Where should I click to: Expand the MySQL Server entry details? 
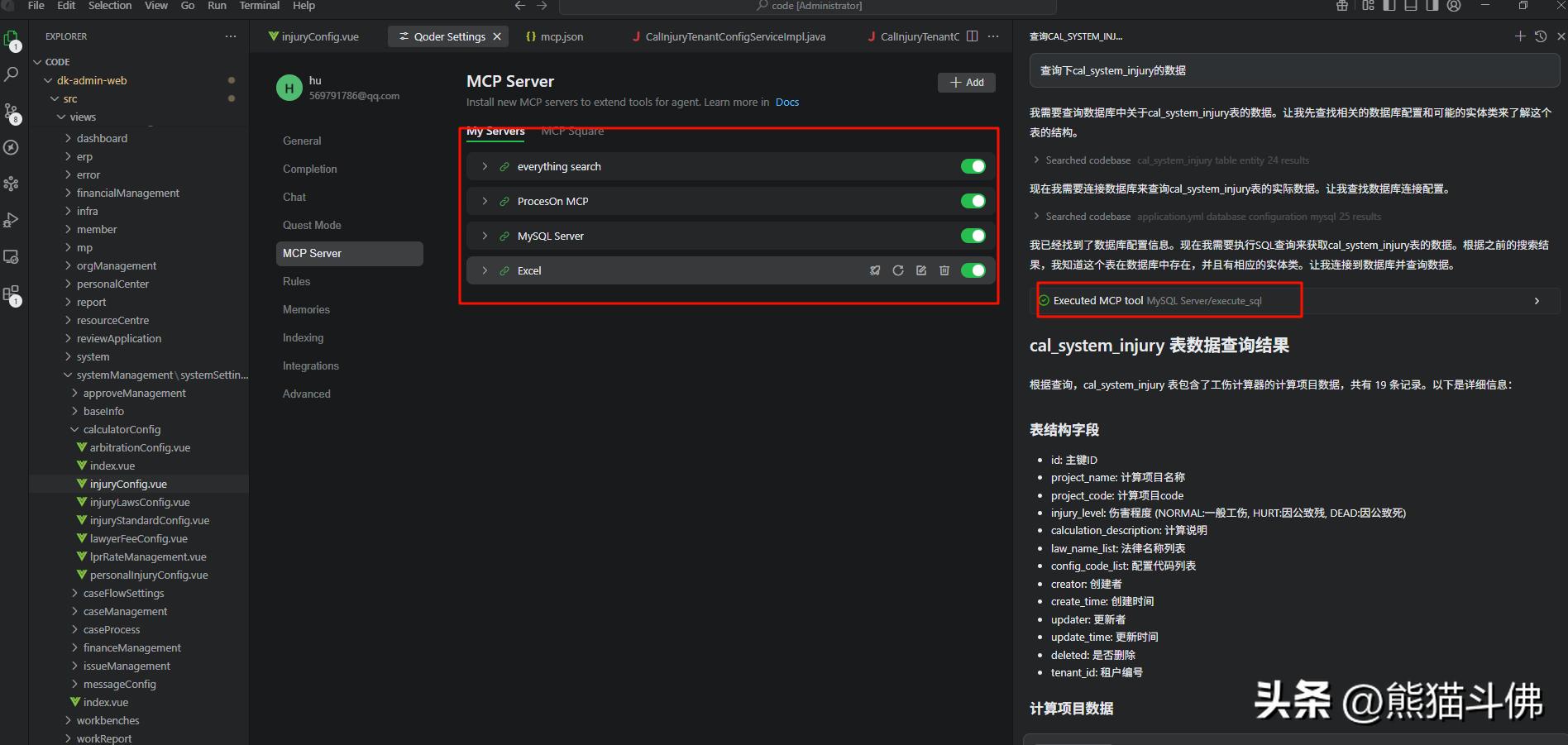point(484,236)
